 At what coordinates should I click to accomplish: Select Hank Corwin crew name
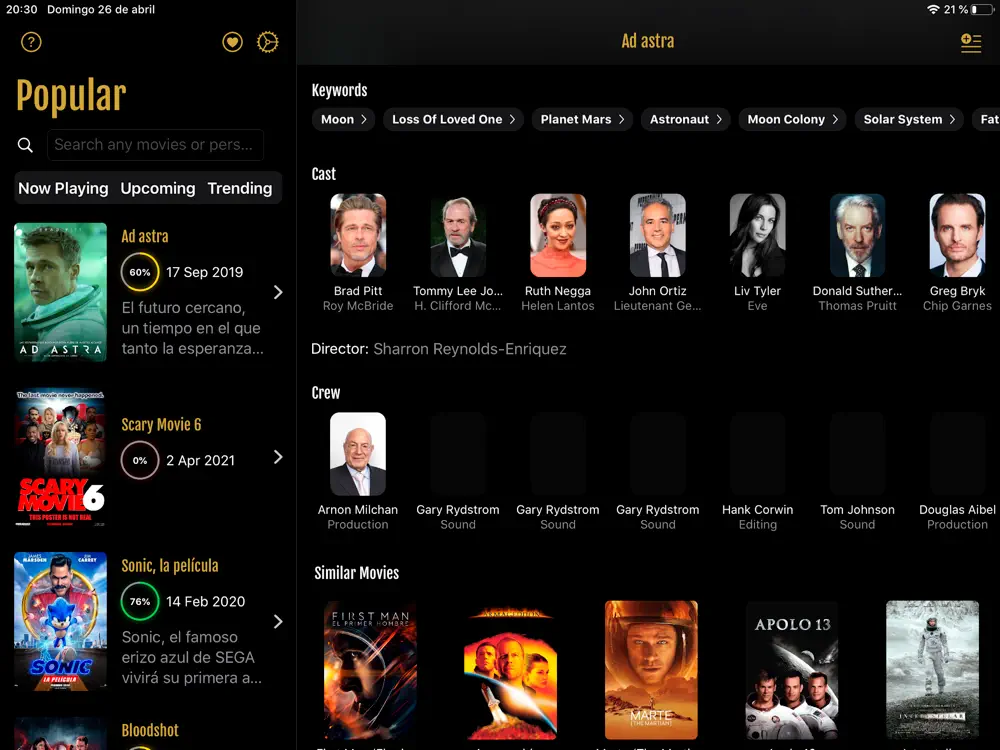[758, 510]
